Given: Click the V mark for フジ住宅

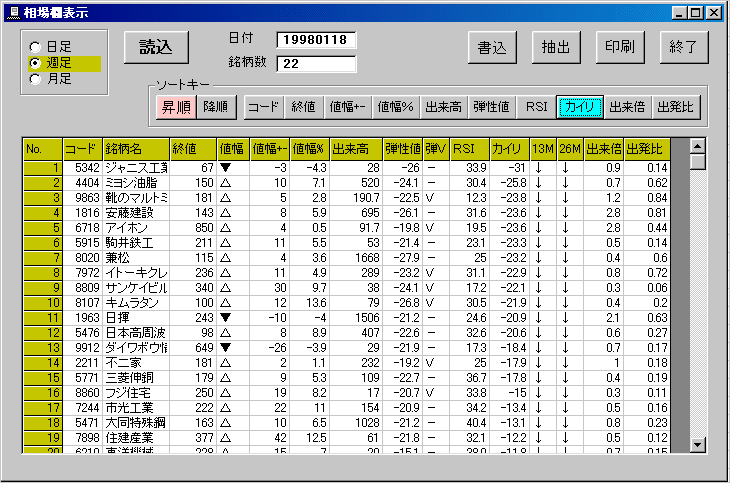Looking at the screenshot, I should 430,393.
